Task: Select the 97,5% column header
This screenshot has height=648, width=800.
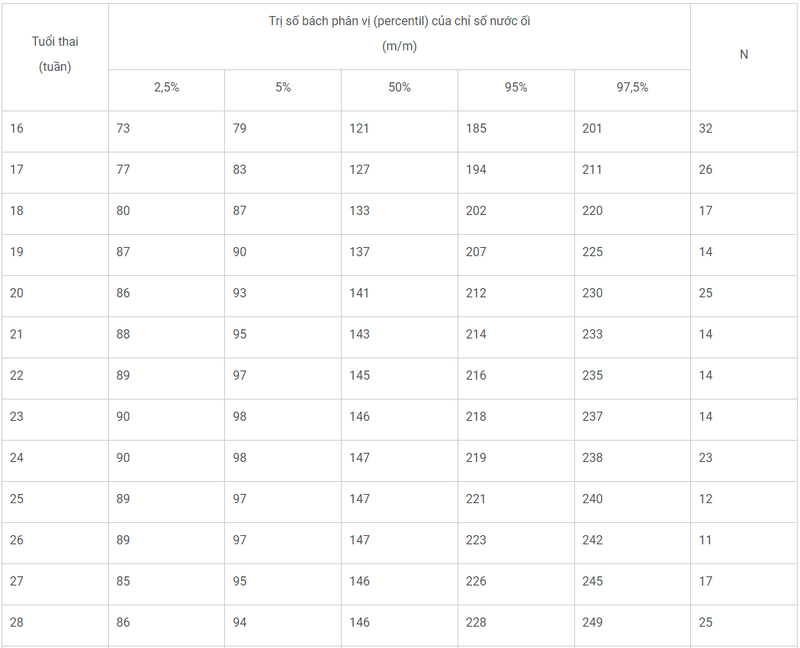Action: click(632, 87)
